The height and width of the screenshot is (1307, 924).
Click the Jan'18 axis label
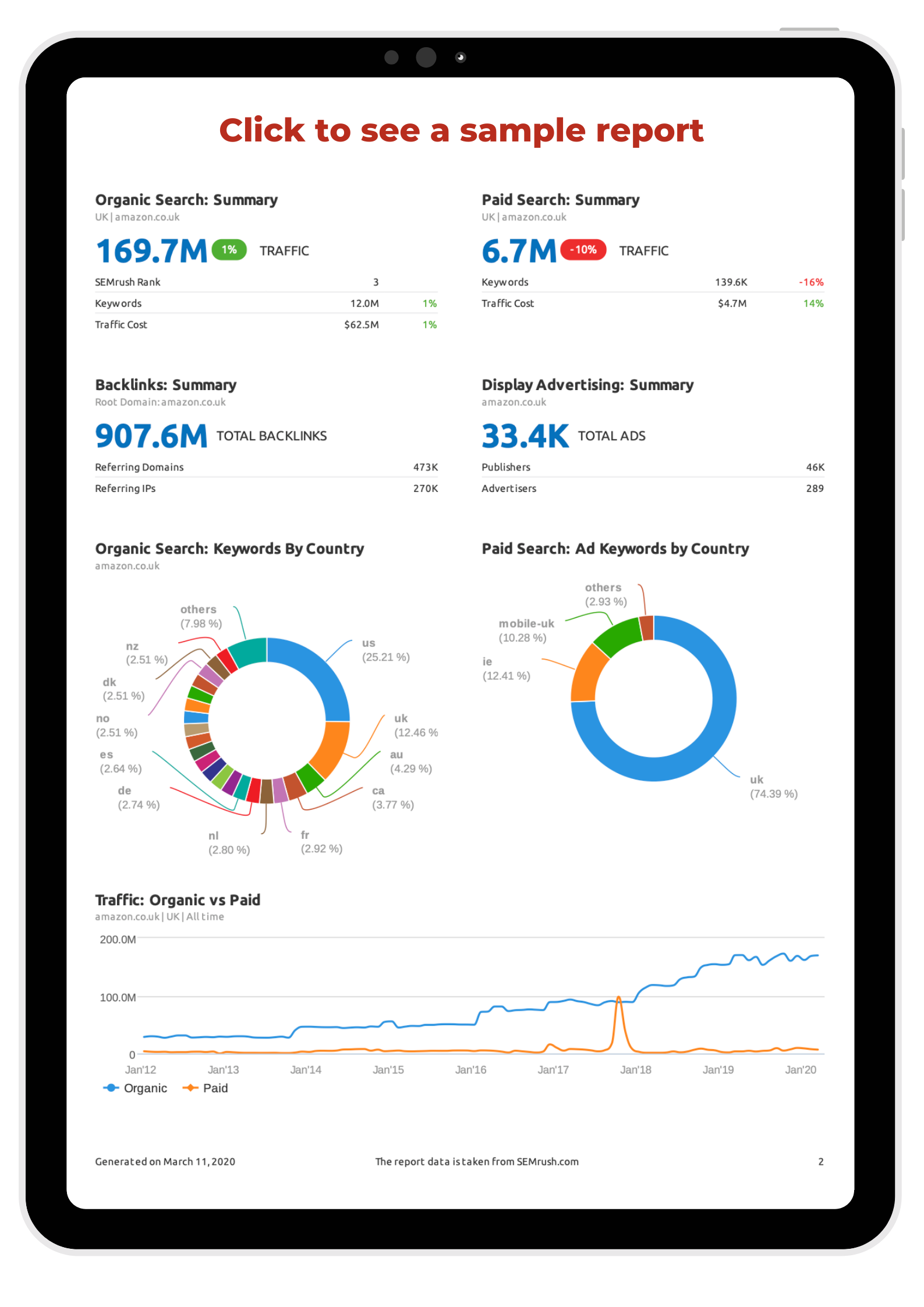tap(635, 1069)
